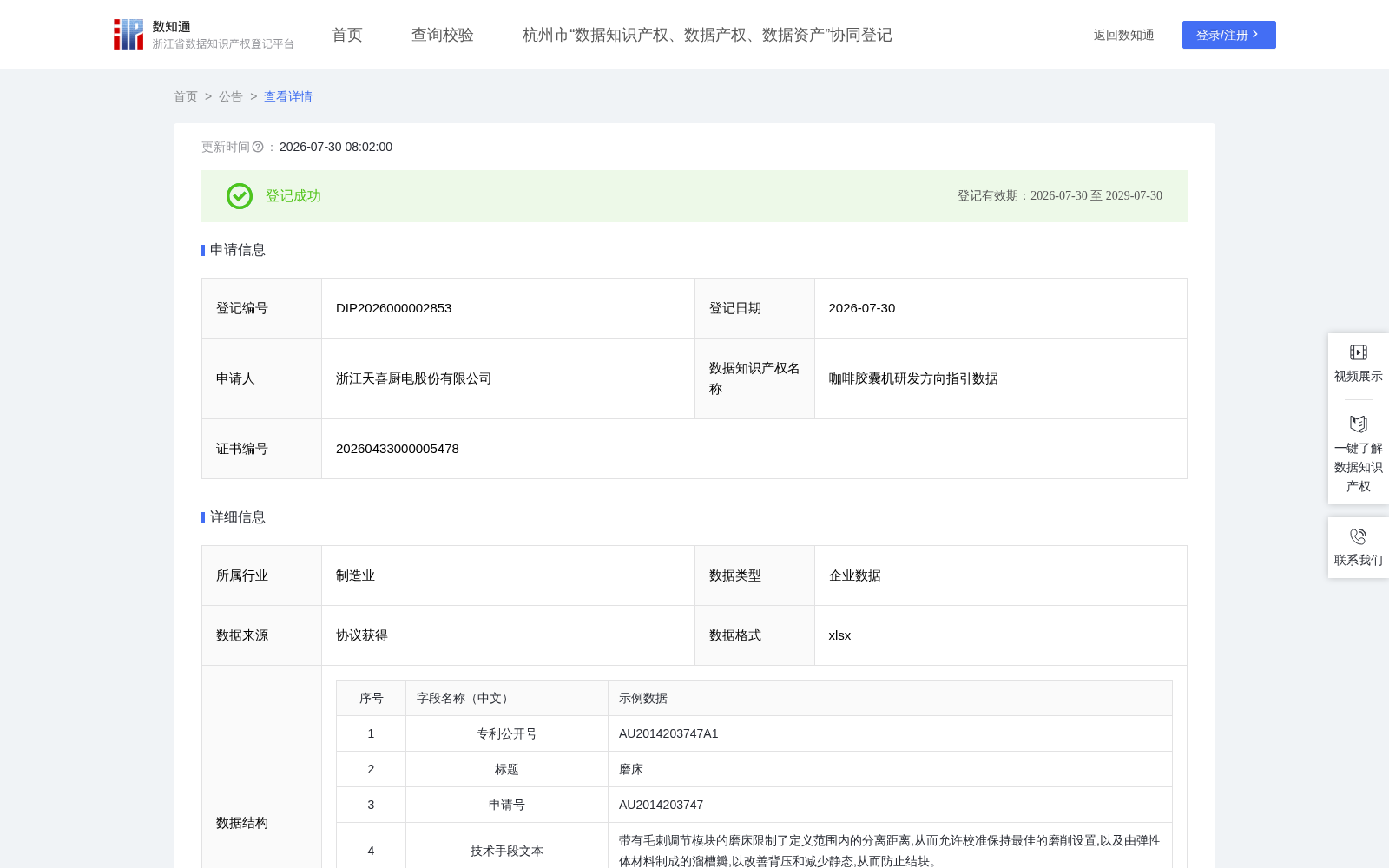Click the 证书编号 label cell
Screen dimensions: 1389x868
click(x=262, y=449)
